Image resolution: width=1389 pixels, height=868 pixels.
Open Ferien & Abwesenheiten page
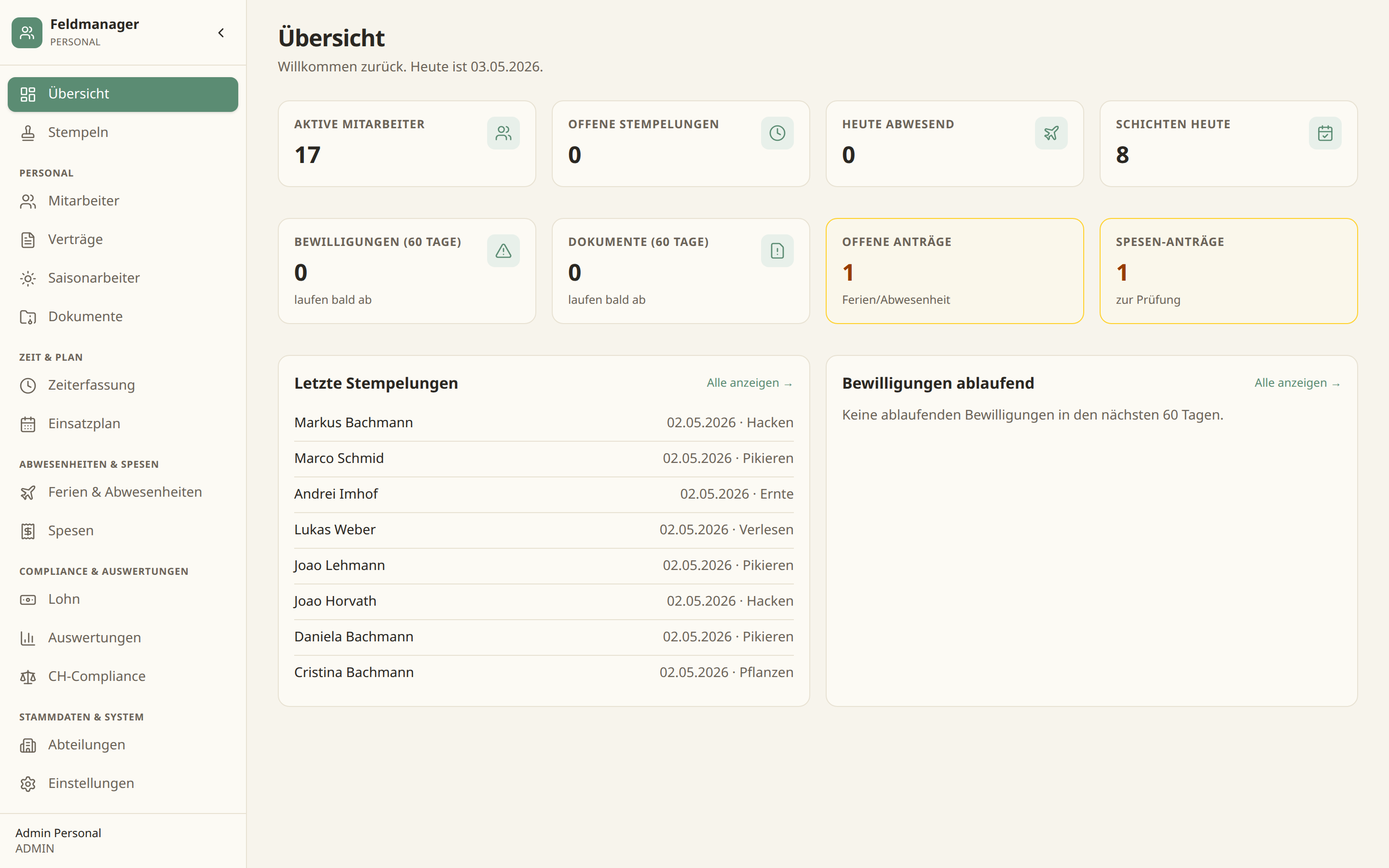tap(123, 492)
